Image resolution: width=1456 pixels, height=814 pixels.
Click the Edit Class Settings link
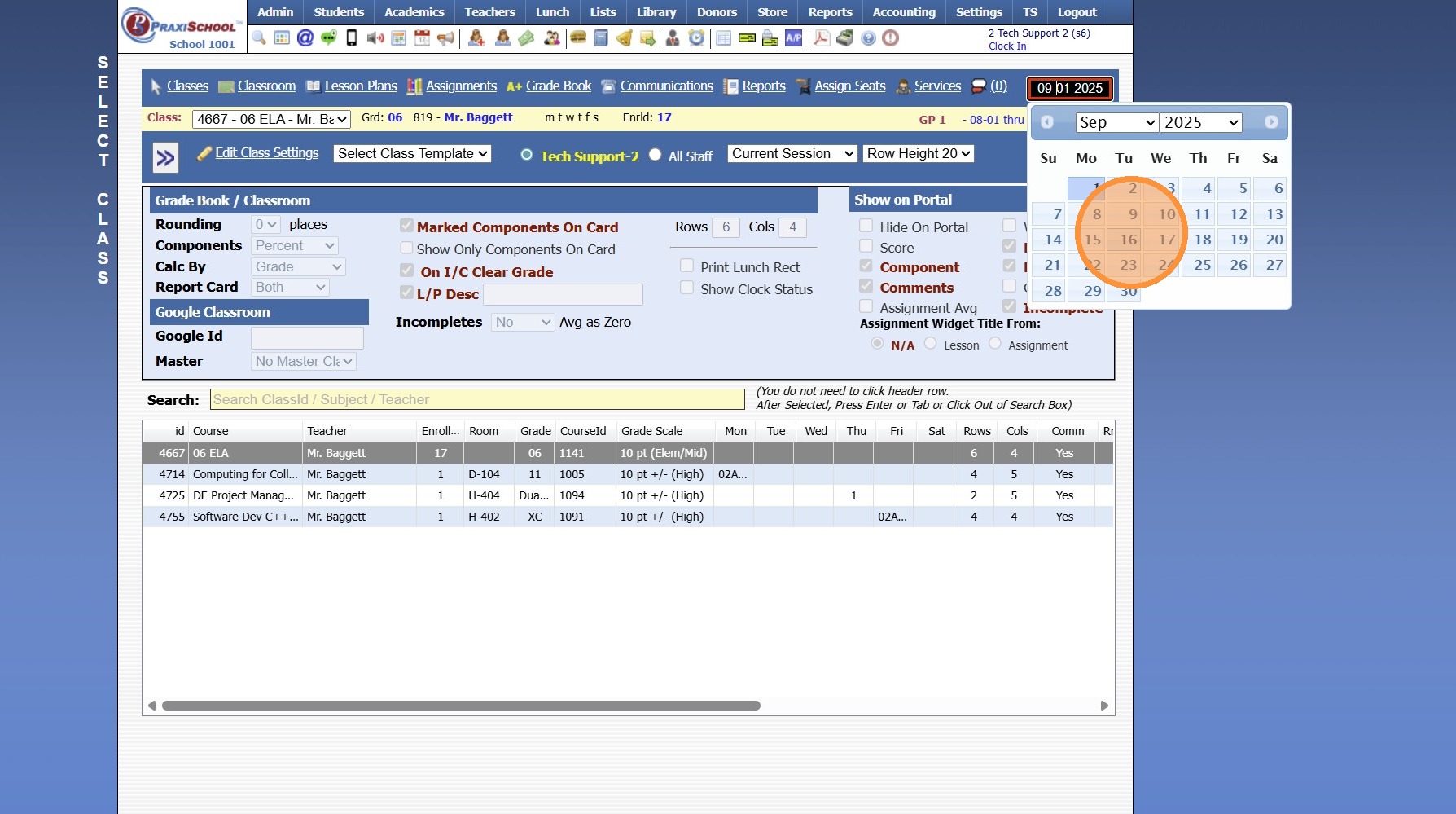tap(266, 152)
